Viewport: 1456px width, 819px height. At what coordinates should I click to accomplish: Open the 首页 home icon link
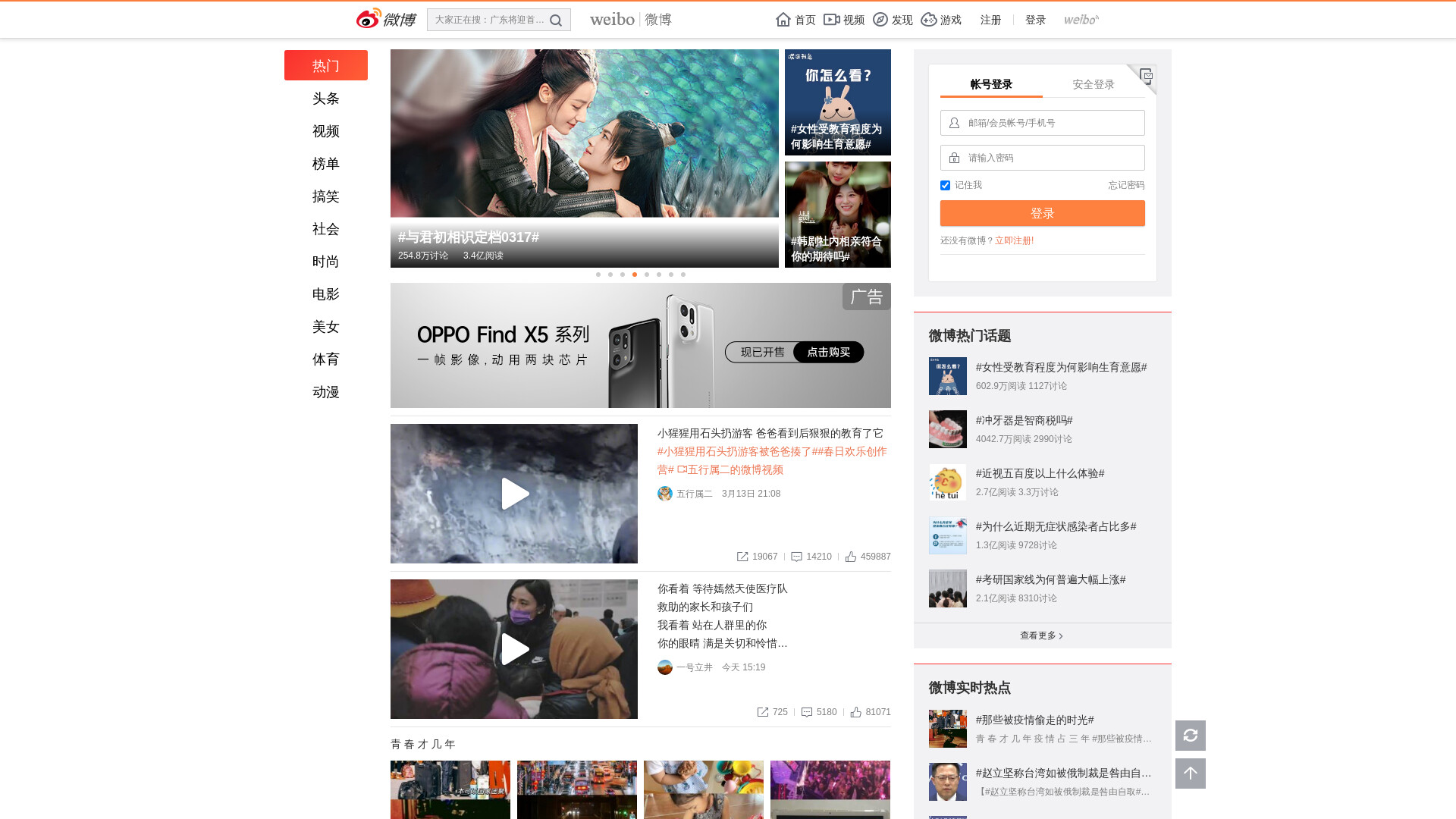[795, 20]
